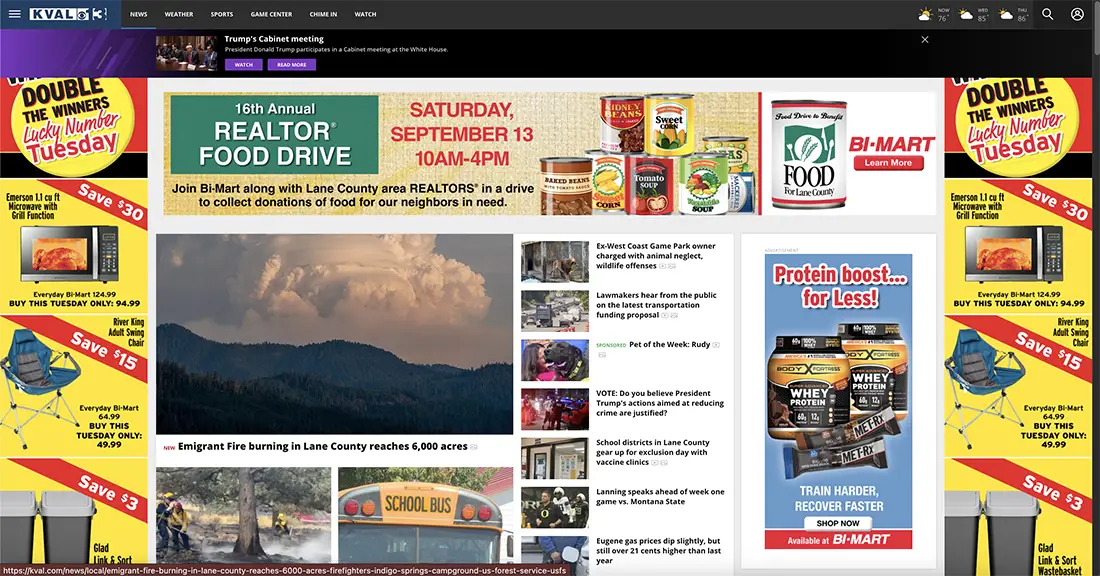1100x576 pixels.
Task: Click the transportation traffic thumbnail
Action: coord(555,311)
